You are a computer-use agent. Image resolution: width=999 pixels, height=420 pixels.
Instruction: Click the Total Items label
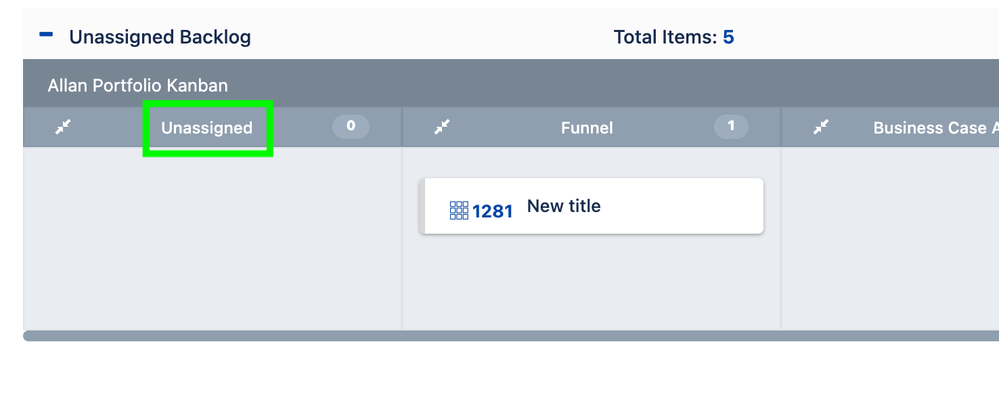(666, 37)
